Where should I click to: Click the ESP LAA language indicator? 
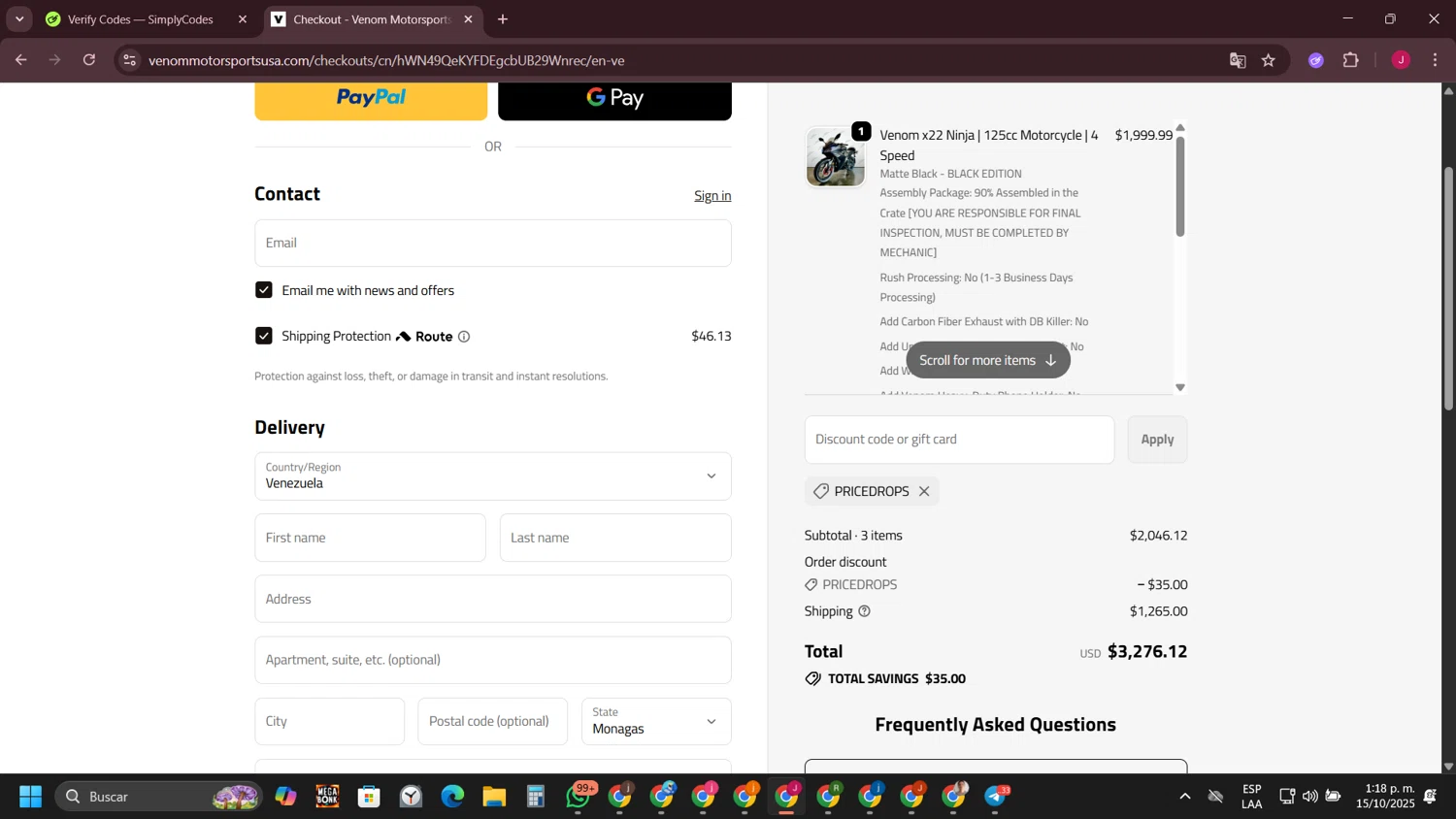(1252, 797)
